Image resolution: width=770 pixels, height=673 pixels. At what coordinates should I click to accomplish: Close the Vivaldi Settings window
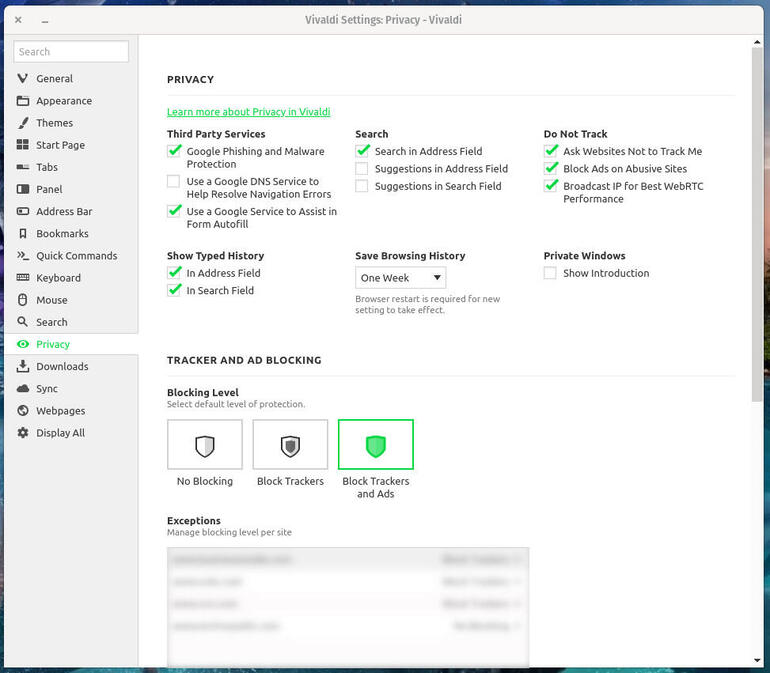18,20
